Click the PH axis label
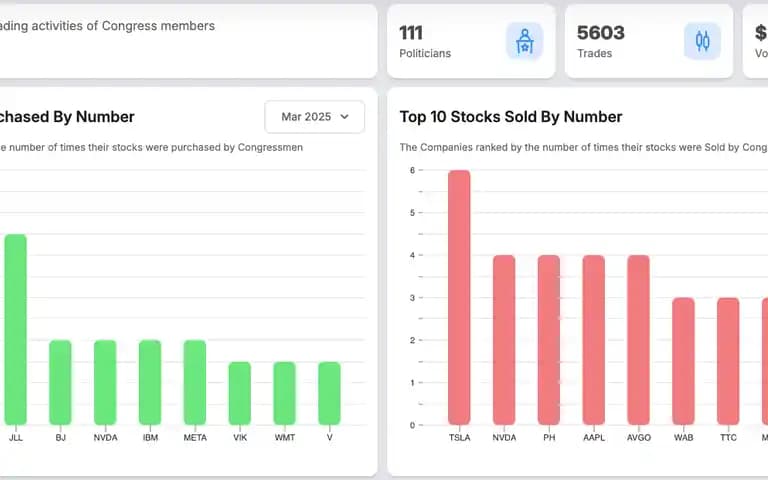The height and width of the screenshot is (480, 768). point(549,437)
